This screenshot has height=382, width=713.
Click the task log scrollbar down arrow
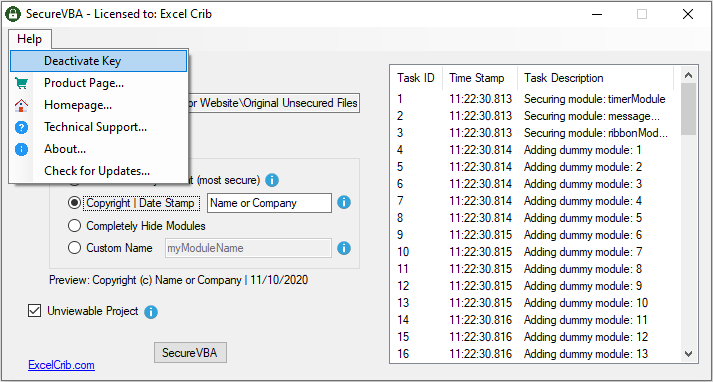pyautogui.click(x=688, y=354)
